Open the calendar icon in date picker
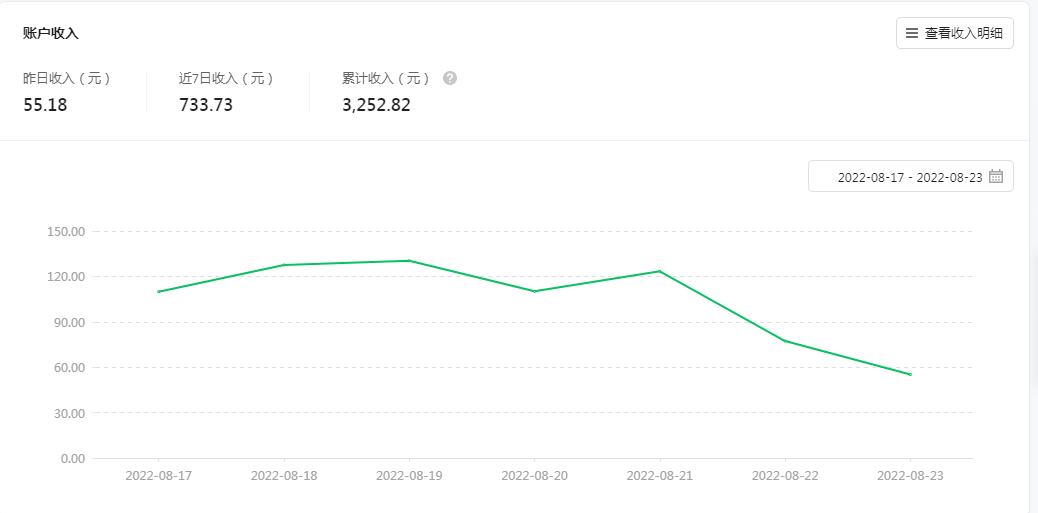Screen dimensions: 1038x513 point(996,177)
